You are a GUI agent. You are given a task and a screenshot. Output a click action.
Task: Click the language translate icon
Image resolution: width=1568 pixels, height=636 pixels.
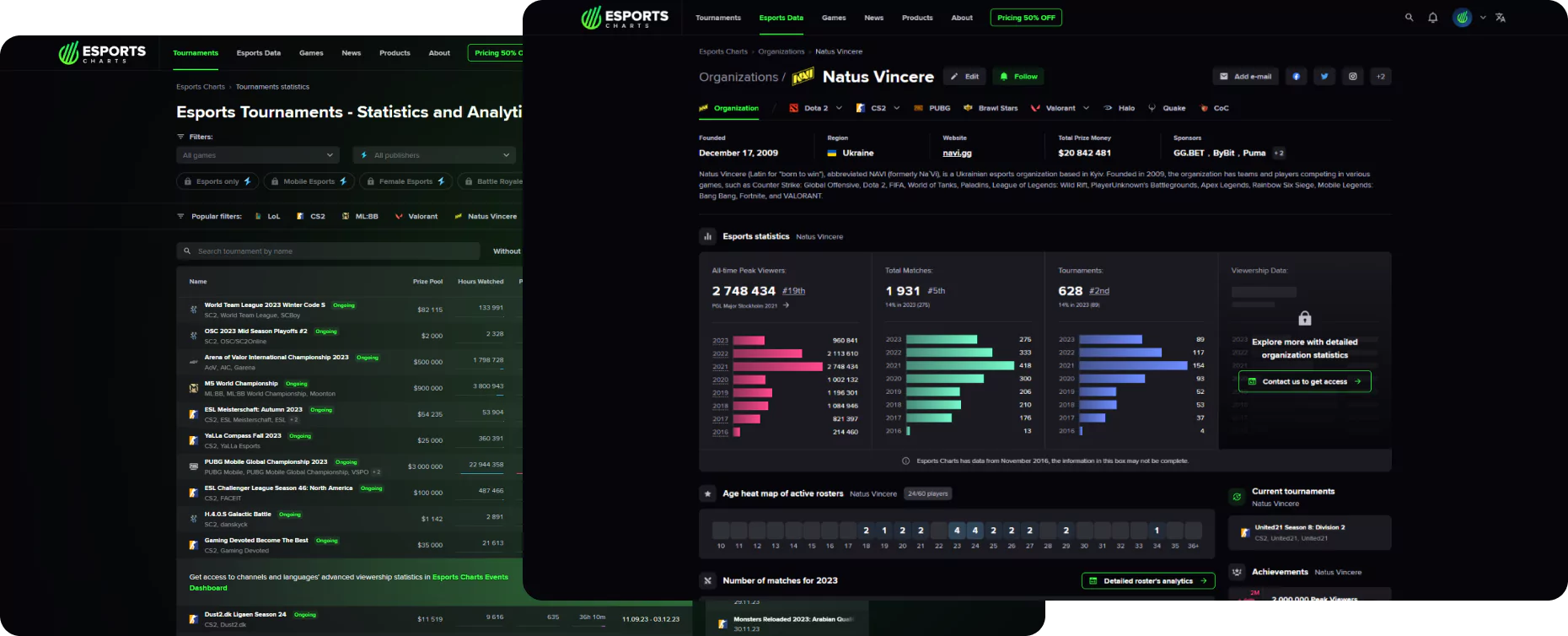click(x=1501, y=18)
